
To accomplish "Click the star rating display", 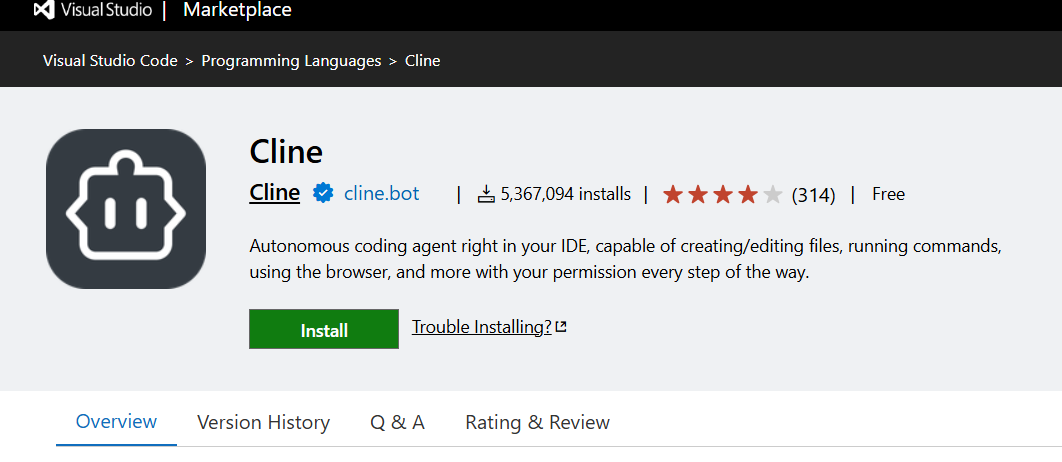I will (x=723, y=195).
